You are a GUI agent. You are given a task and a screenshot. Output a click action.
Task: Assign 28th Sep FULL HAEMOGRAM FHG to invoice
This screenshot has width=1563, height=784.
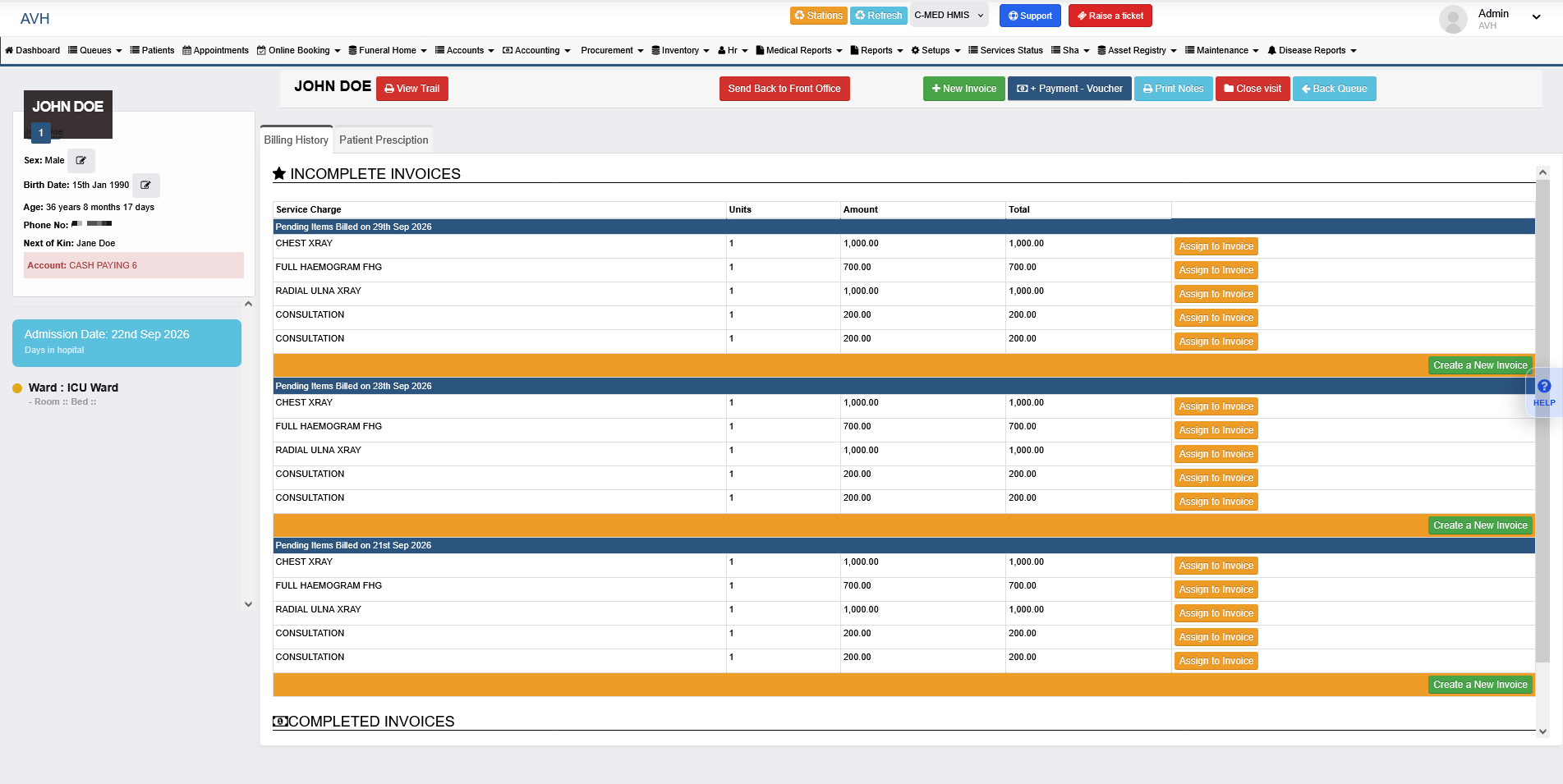tap(1216, 430)
